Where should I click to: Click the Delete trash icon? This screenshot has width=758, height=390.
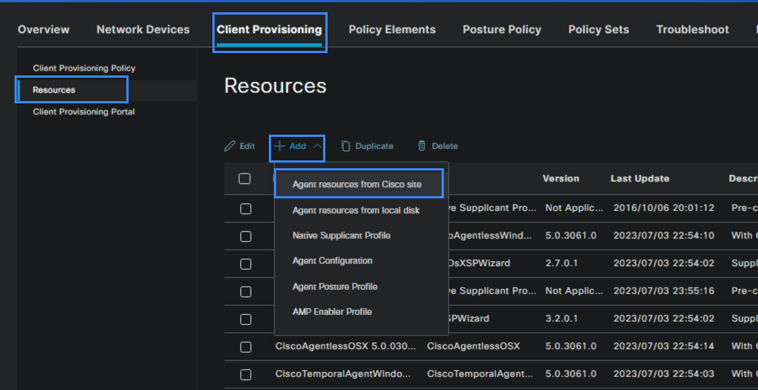click(422, 146)
